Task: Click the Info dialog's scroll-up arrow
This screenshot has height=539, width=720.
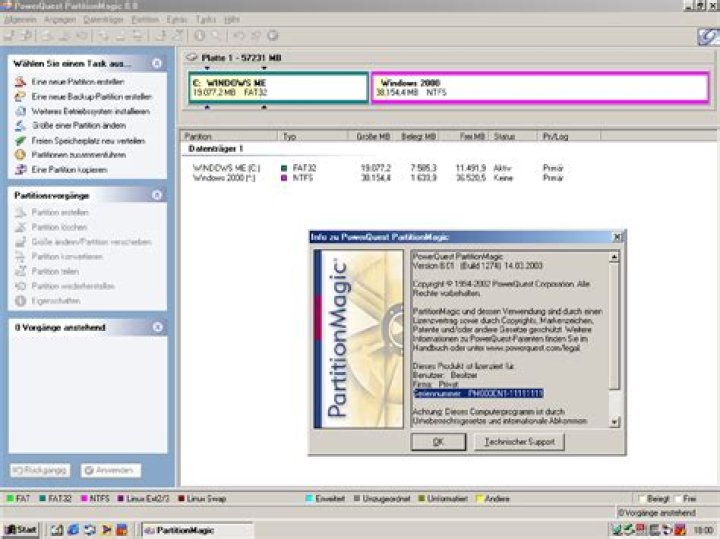Action: point(614,257)
